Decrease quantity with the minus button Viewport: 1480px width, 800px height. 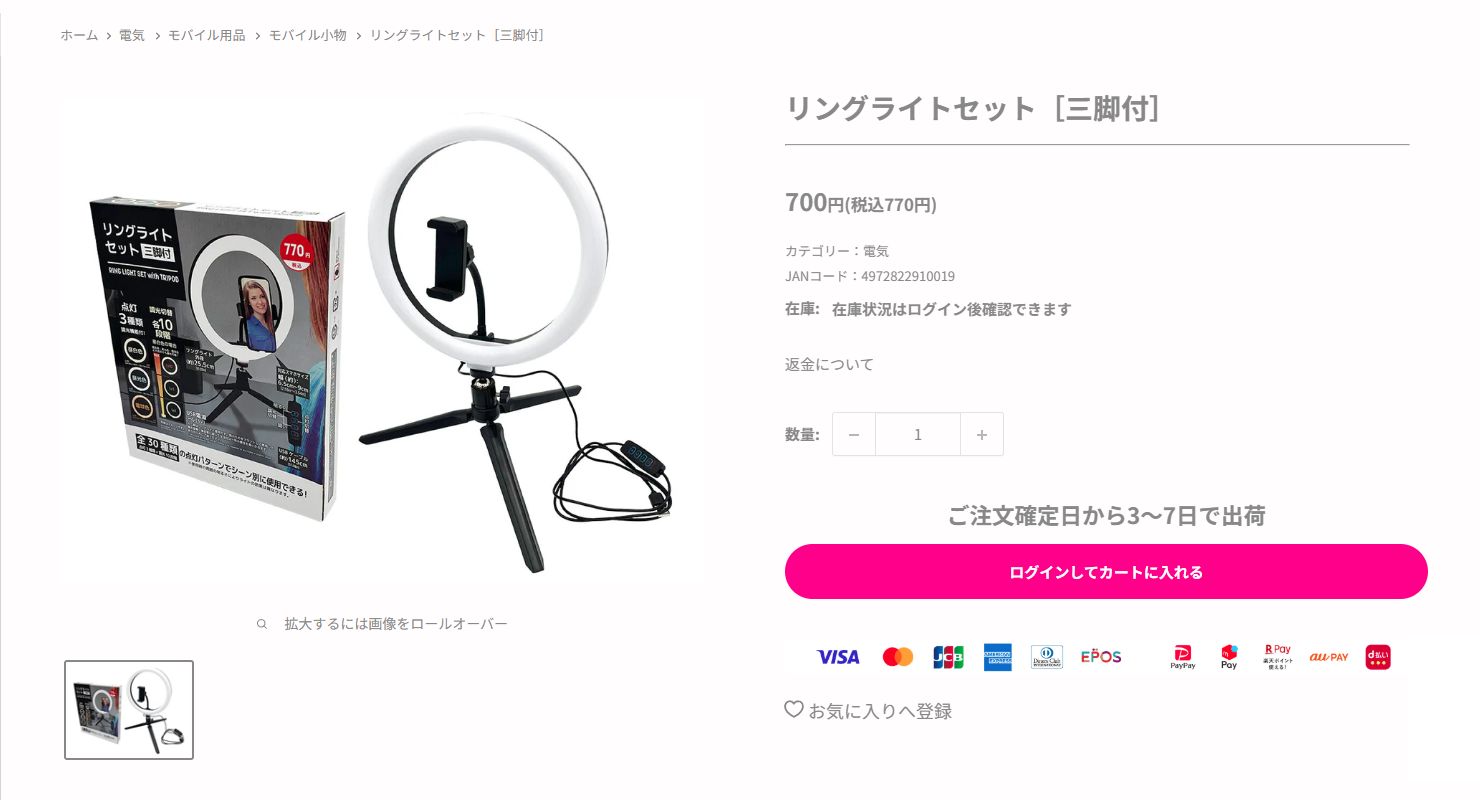point(854,434)
